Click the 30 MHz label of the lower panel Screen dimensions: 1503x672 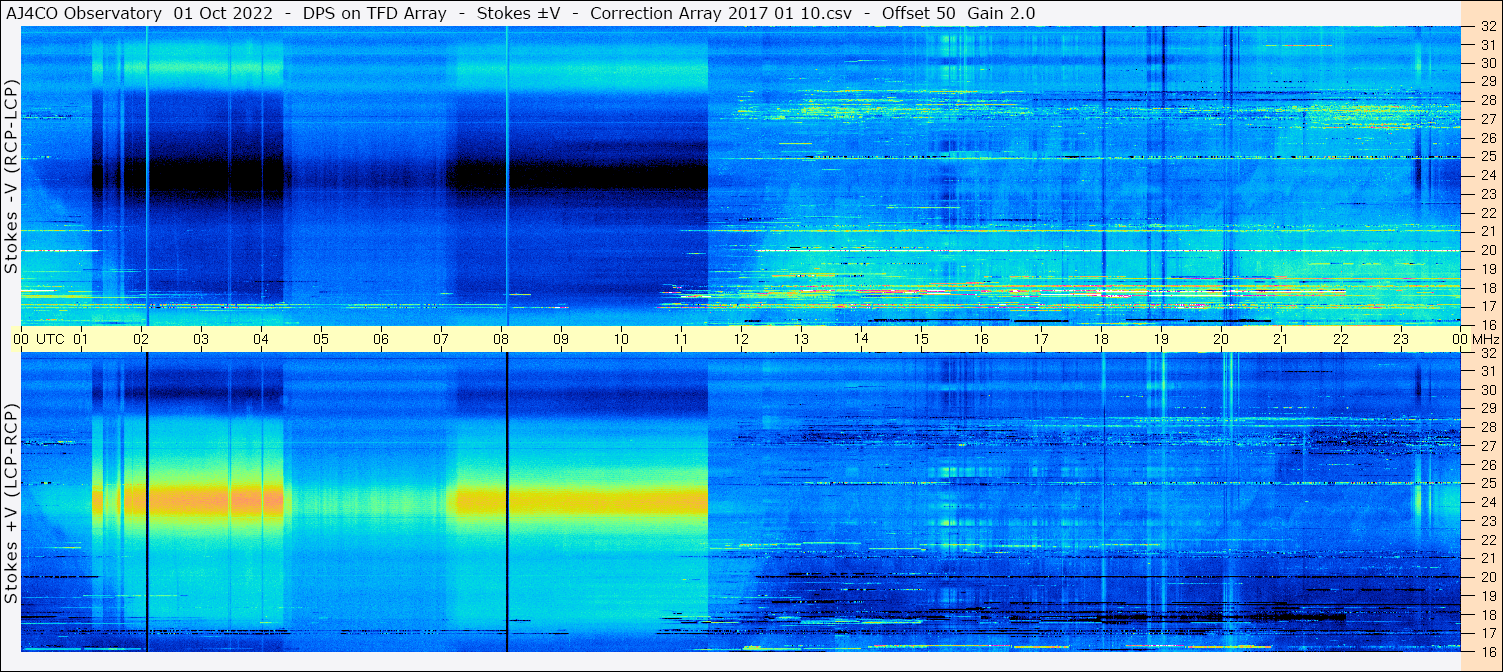[x=1487, y=389]
